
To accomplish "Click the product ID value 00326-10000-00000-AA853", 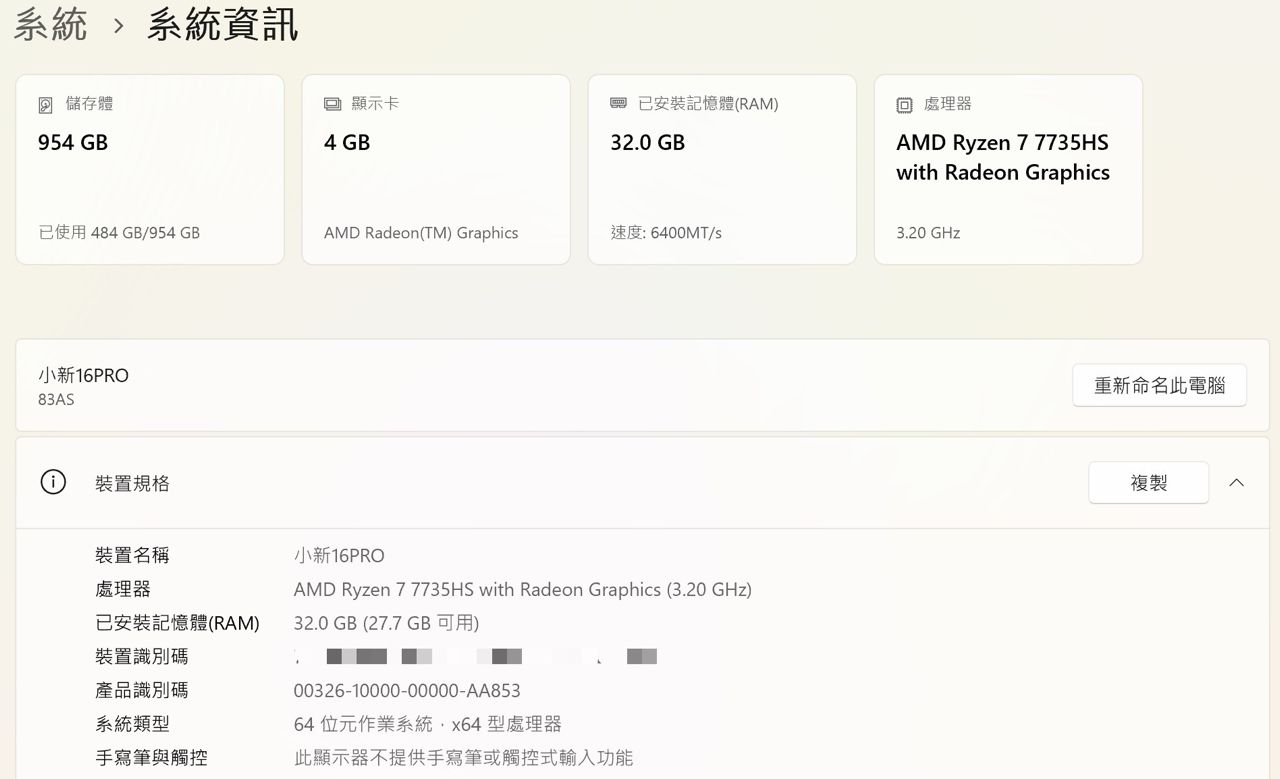I will (407, 691).
